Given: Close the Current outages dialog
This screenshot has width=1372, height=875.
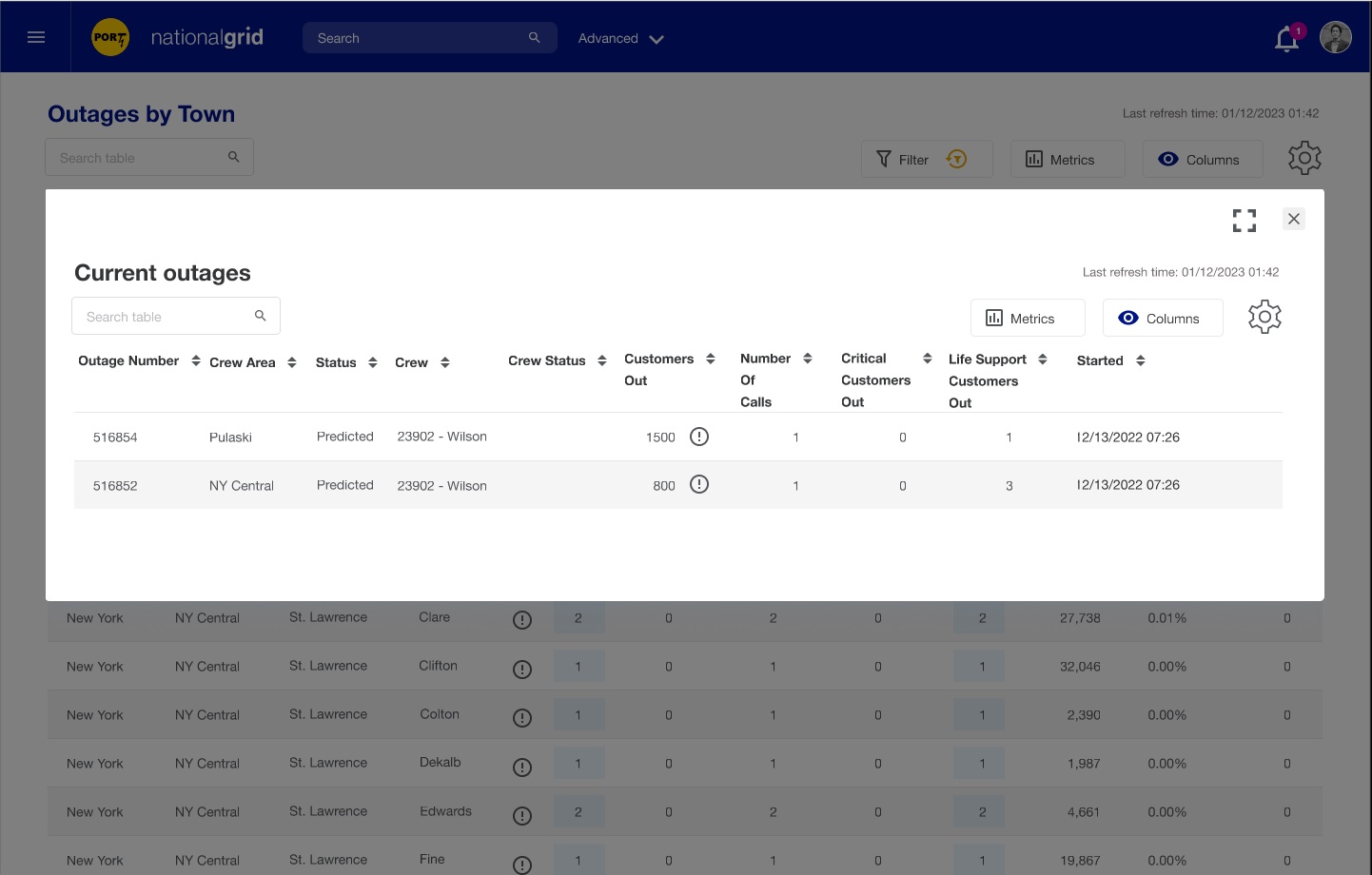Looking at the screenshot, I should click(1293, 219).
